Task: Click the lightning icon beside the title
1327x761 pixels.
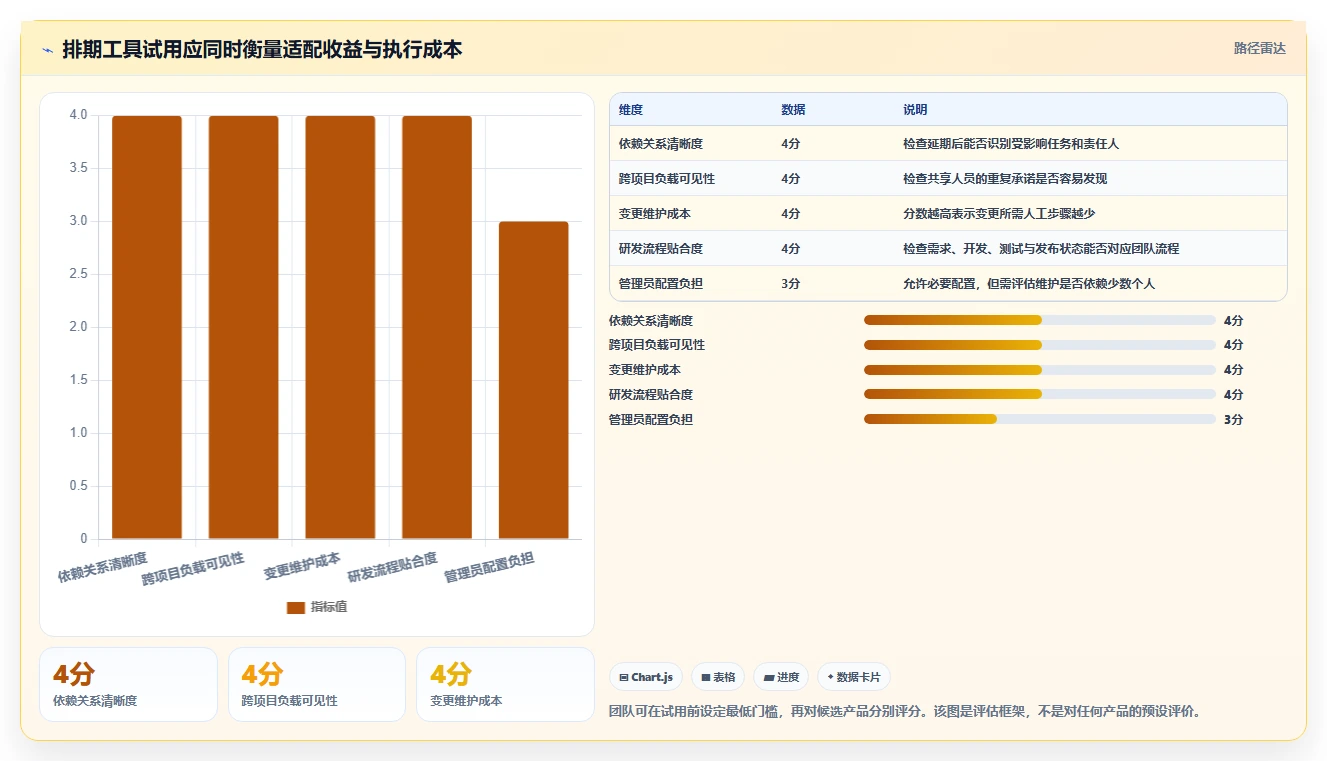Action: click(x=47, y=50)
